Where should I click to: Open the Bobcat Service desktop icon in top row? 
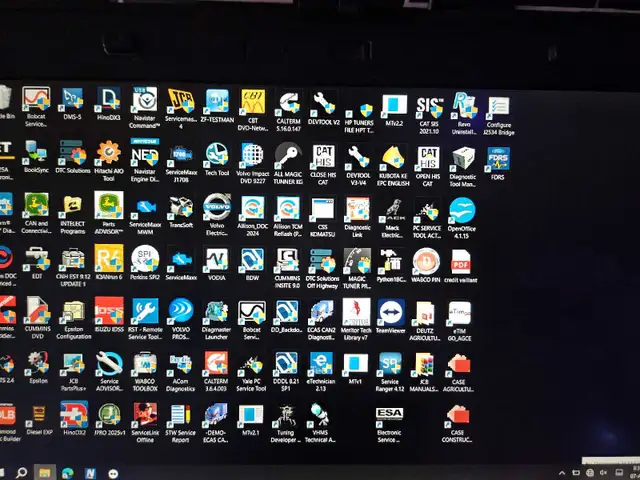point(36,99)
